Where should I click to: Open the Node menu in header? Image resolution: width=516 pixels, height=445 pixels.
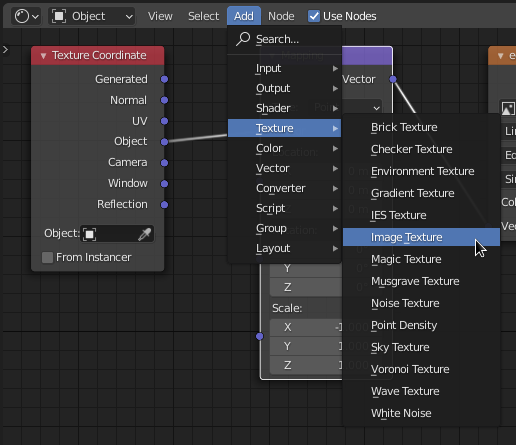coord(281,16)
